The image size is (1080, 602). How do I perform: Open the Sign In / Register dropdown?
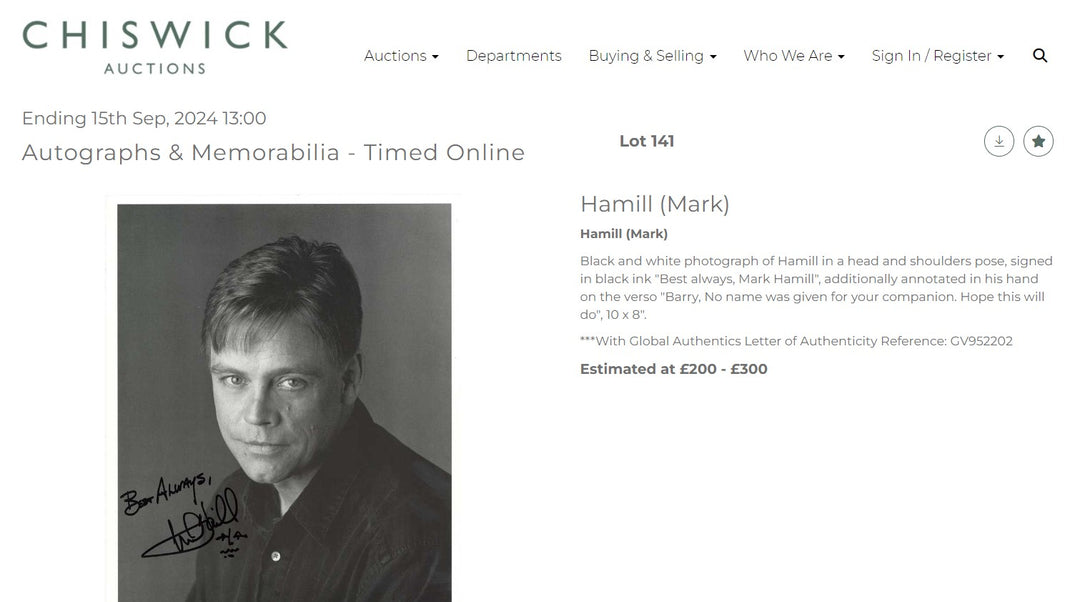pyautogui.click(x=937, y=55)
